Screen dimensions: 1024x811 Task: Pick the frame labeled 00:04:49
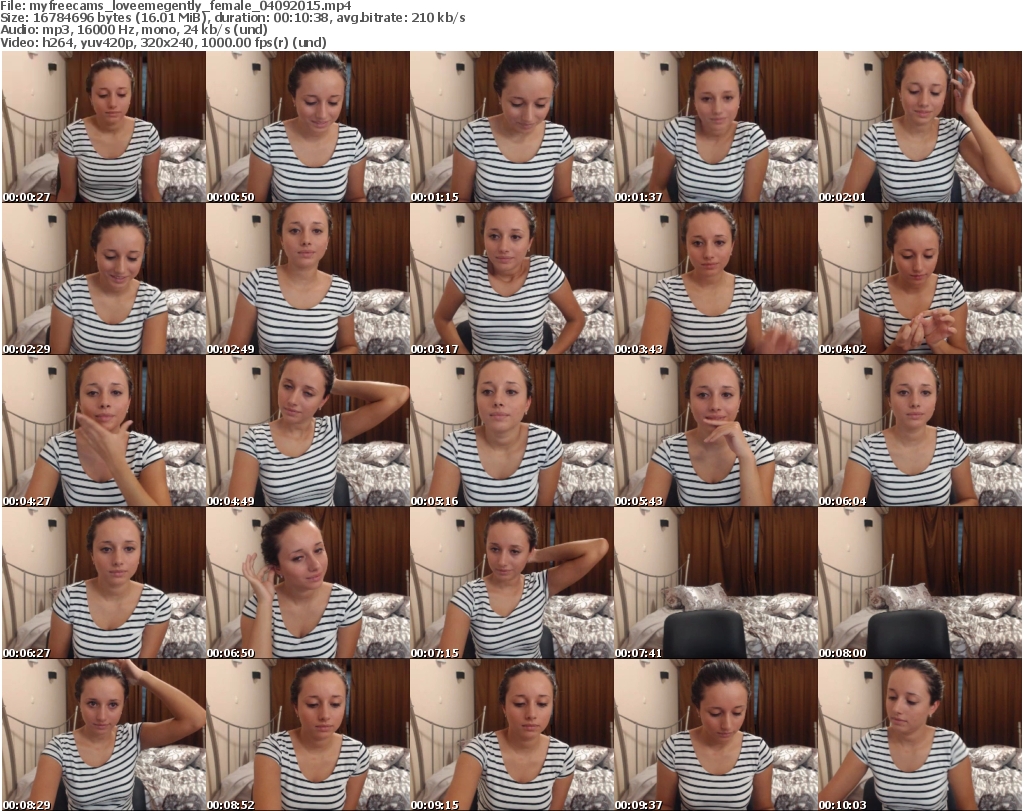308,431
